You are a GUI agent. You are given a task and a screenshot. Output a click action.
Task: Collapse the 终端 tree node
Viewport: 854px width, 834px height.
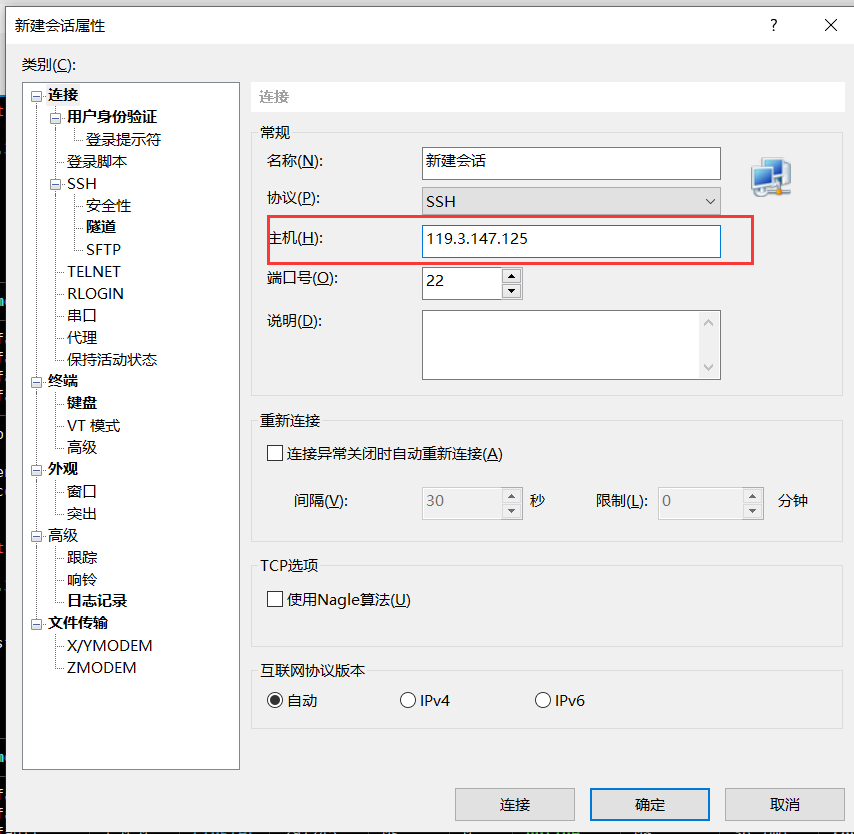click(x=36, y=382)
